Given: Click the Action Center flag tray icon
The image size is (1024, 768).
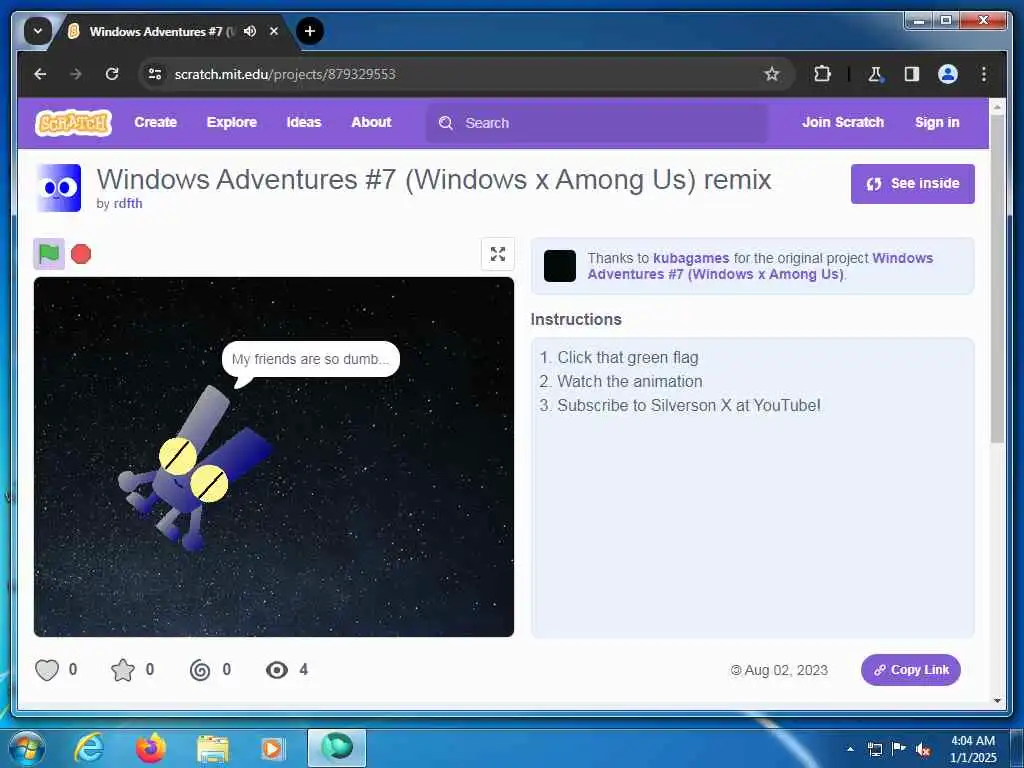Looking at the screenshot, I should pos(899,749).
